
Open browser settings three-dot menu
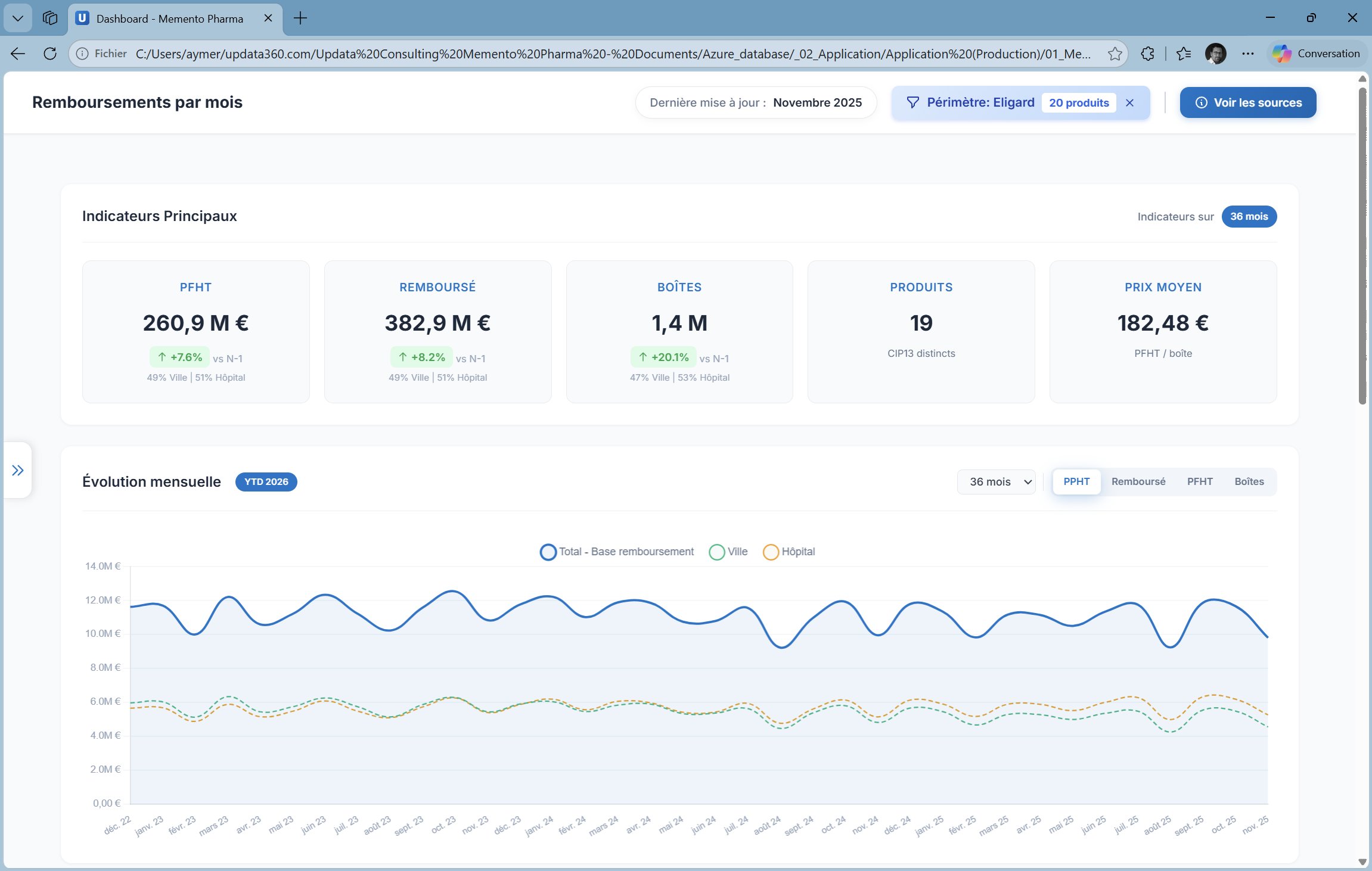point(1247,54)
